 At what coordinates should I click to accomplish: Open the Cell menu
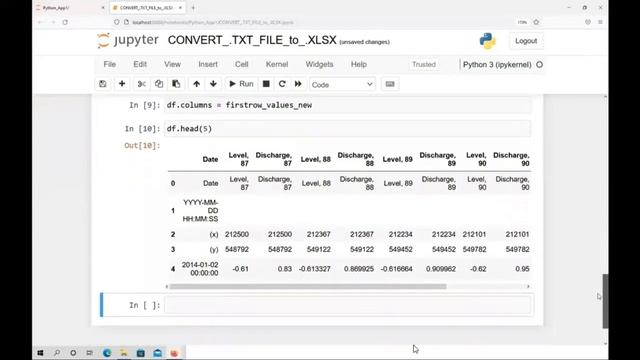coord(242,64)
